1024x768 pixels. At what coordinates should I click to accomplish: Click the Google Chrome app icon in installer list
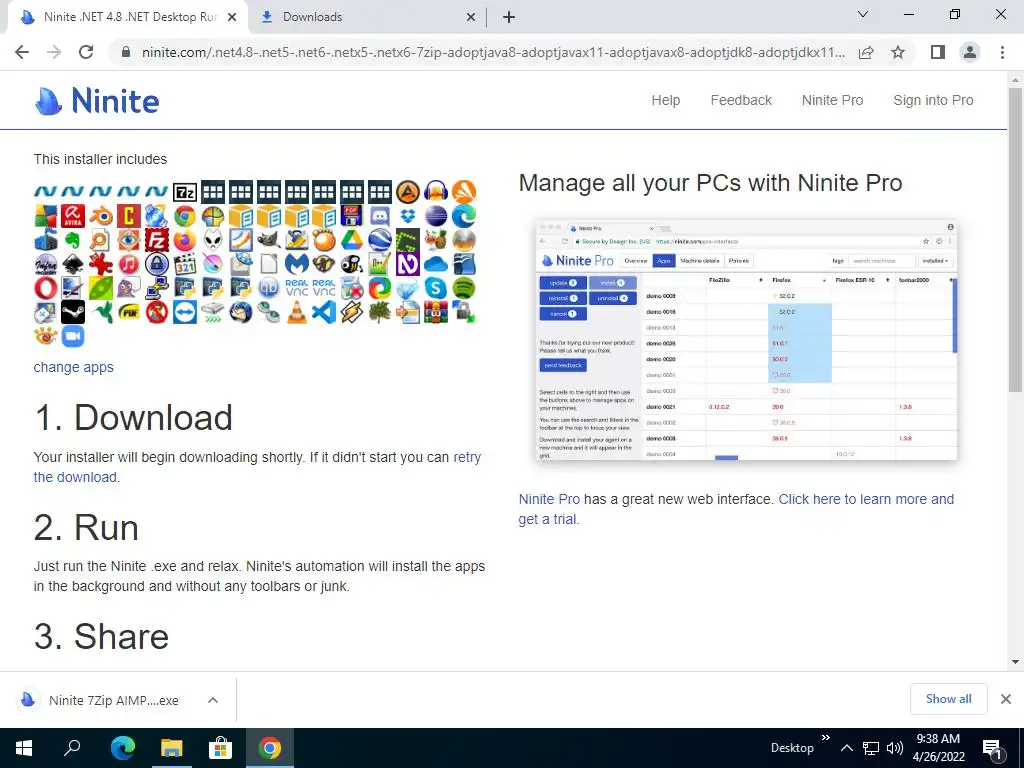tap(185, 216)
